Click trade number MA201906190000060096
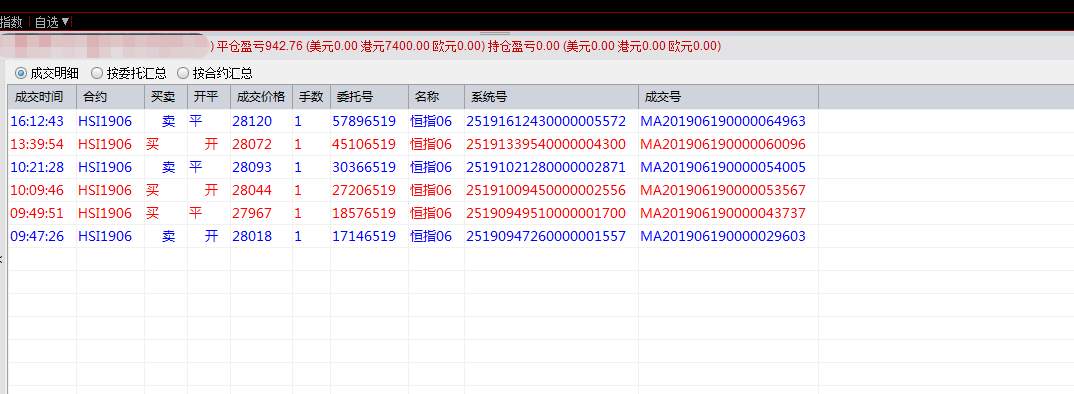The width and height of the screenshot is (1074, 394). pyautogui.click(x=723, y=145)
